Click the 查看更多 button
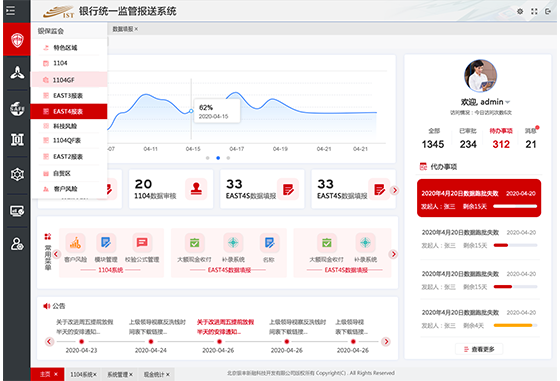 [479, 349]
